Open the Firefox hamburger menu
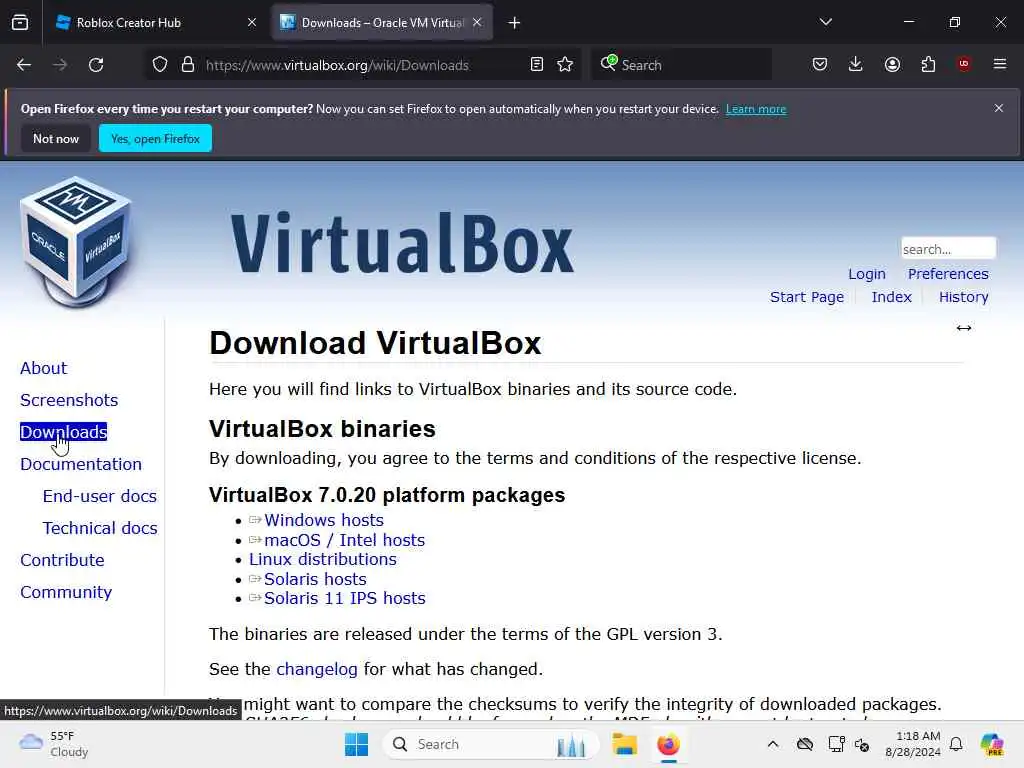1024x768 pixels. 1000,64
